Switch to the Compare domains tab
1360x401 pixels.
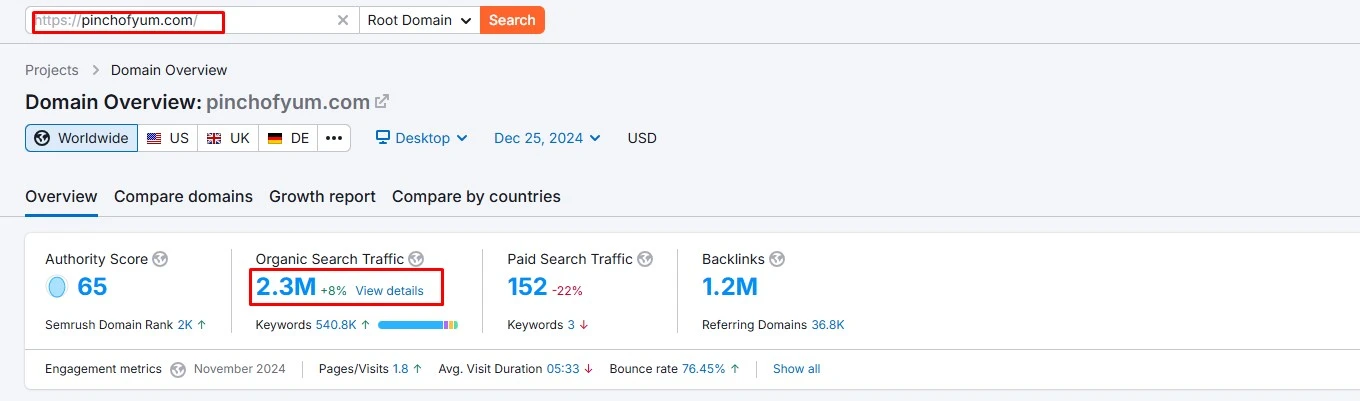tap(183, 196)
